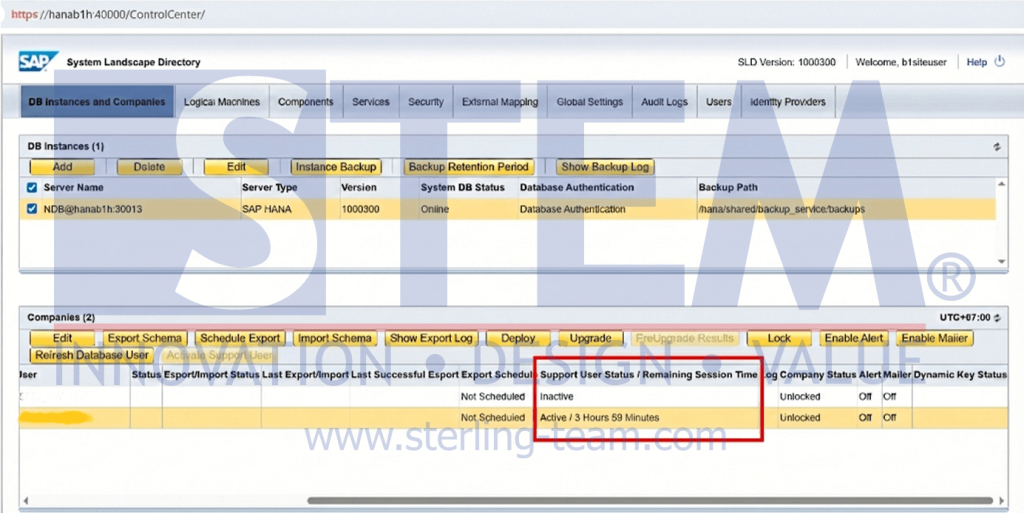Viewport: 1024px width, 513px height.
Task: View the Audit Logs tab
Action: (x=664, y=102)
